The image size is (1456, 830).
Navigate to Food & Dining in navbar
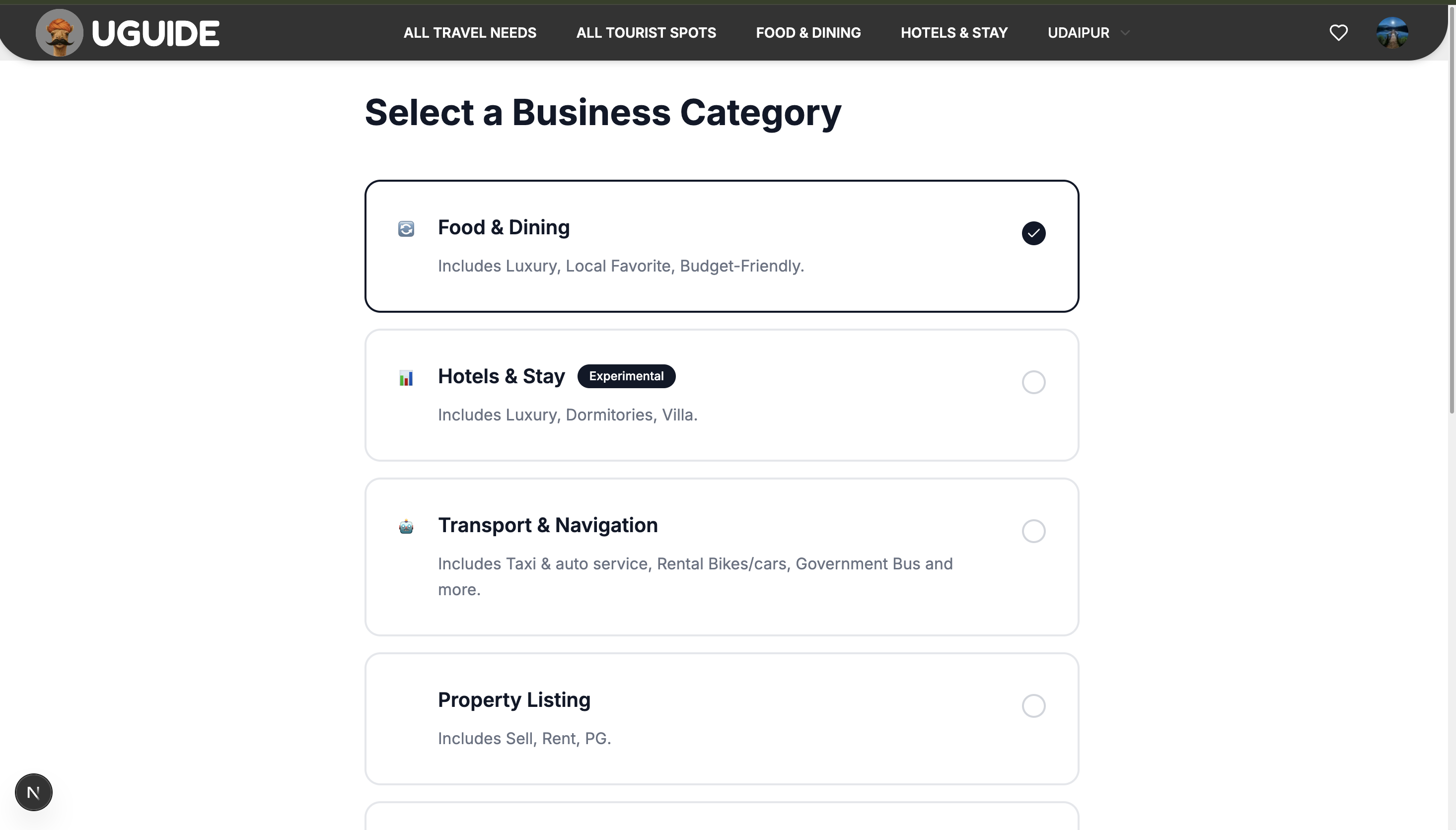coord(808,33)
